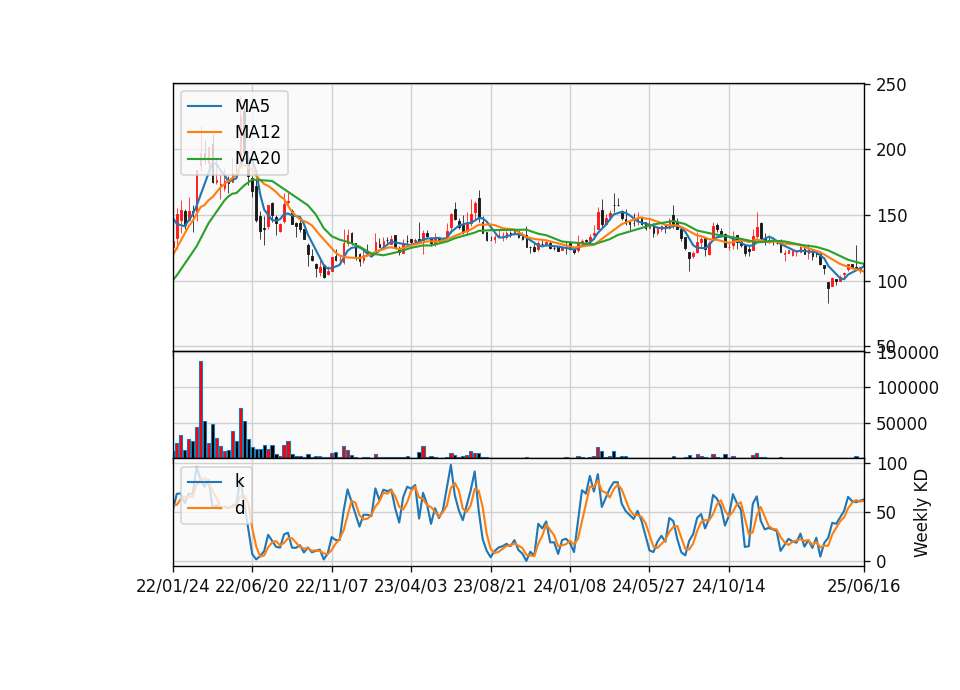Click the 200 price axis label
This screenshot has width=960, height=690.
pyautogui.click(x=891, y=150)
